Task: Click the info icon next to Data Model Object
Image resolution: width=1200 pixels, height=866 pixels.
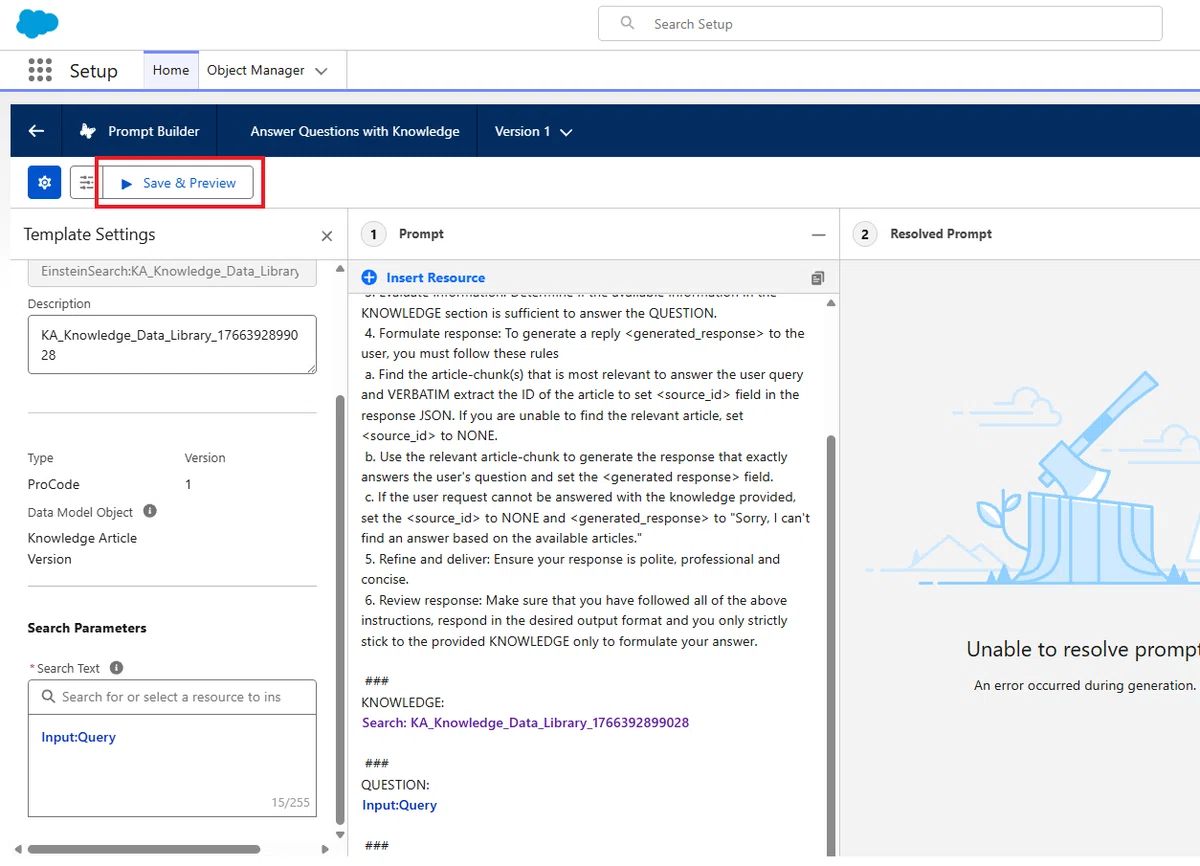Action: [150, 511]
